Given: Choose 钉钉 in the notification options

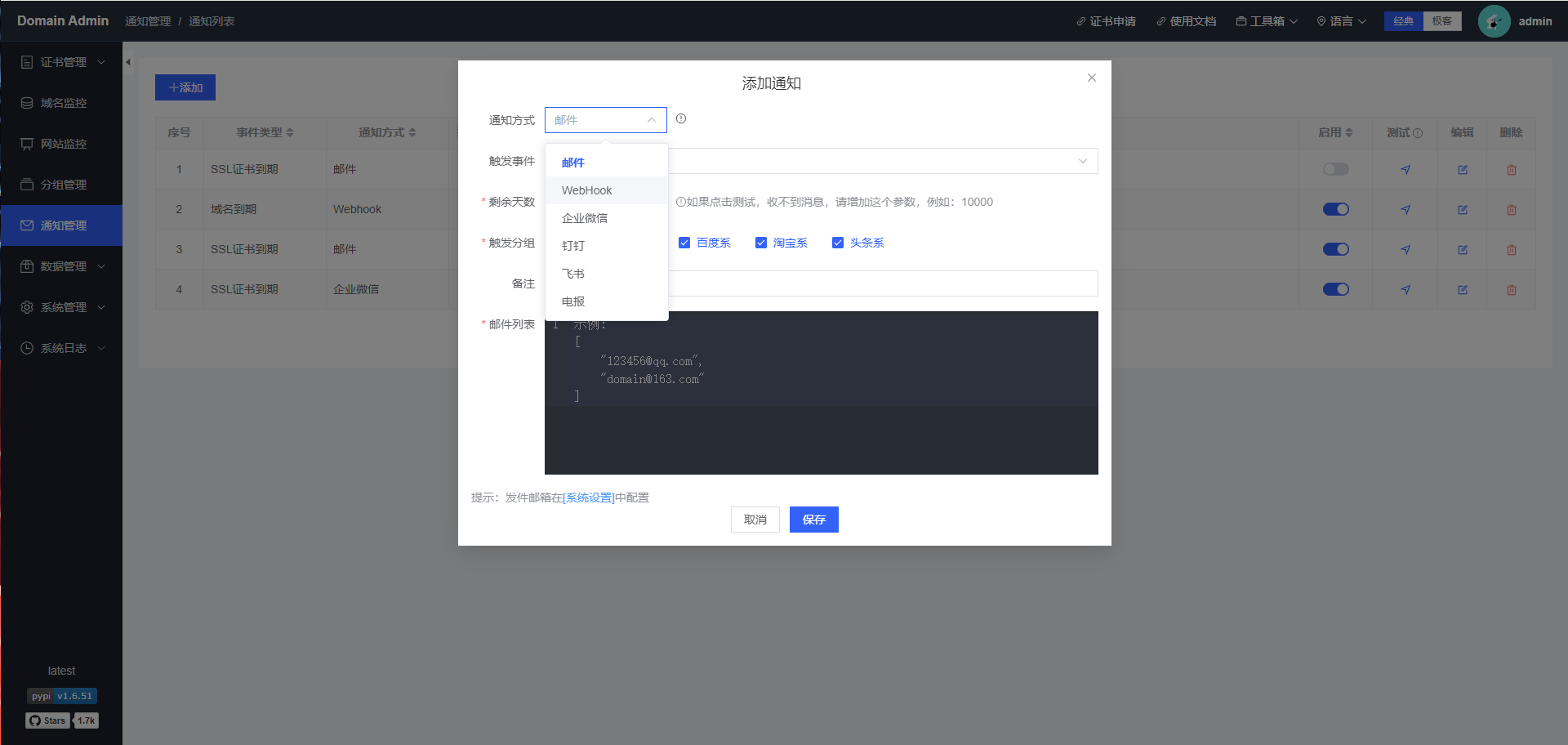Looking at the screenshot, I should 573,246.
